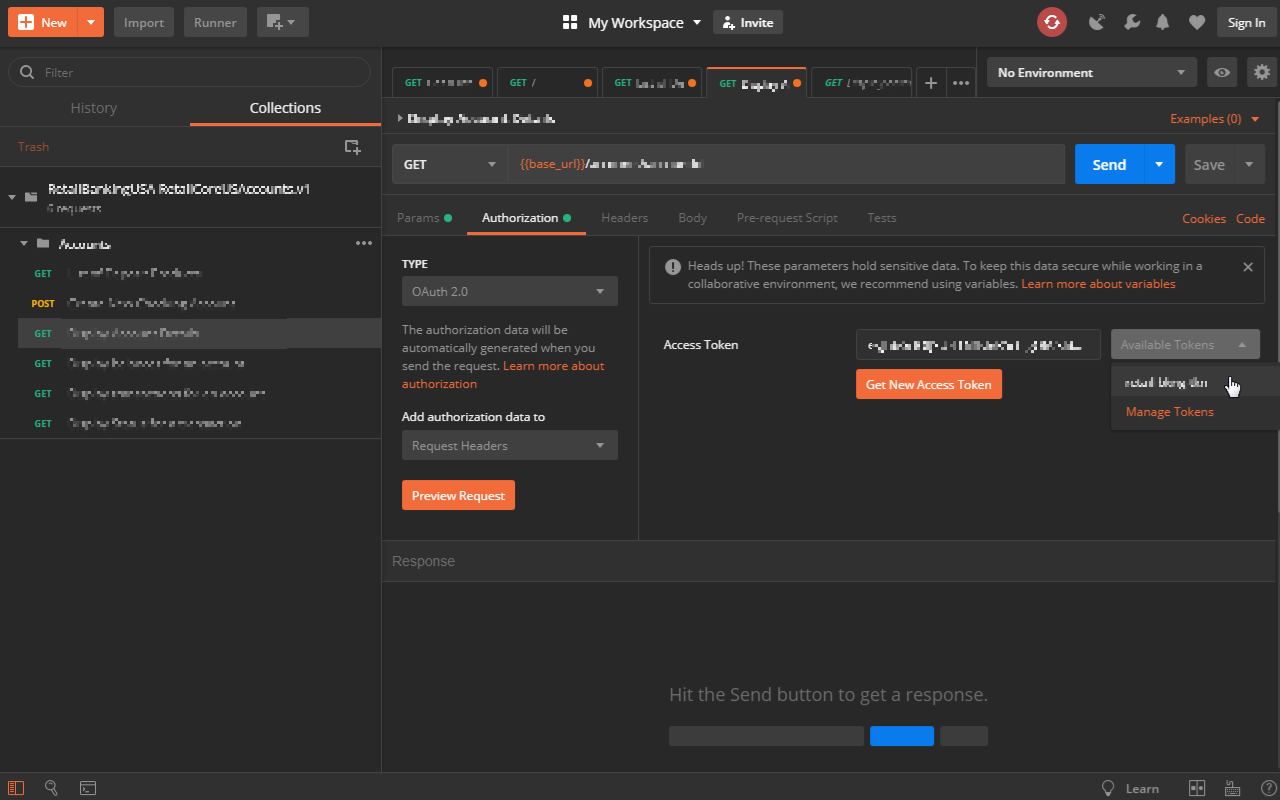Open more actions for Accounts folder
1280x800 pixels.
click(364, 243)
